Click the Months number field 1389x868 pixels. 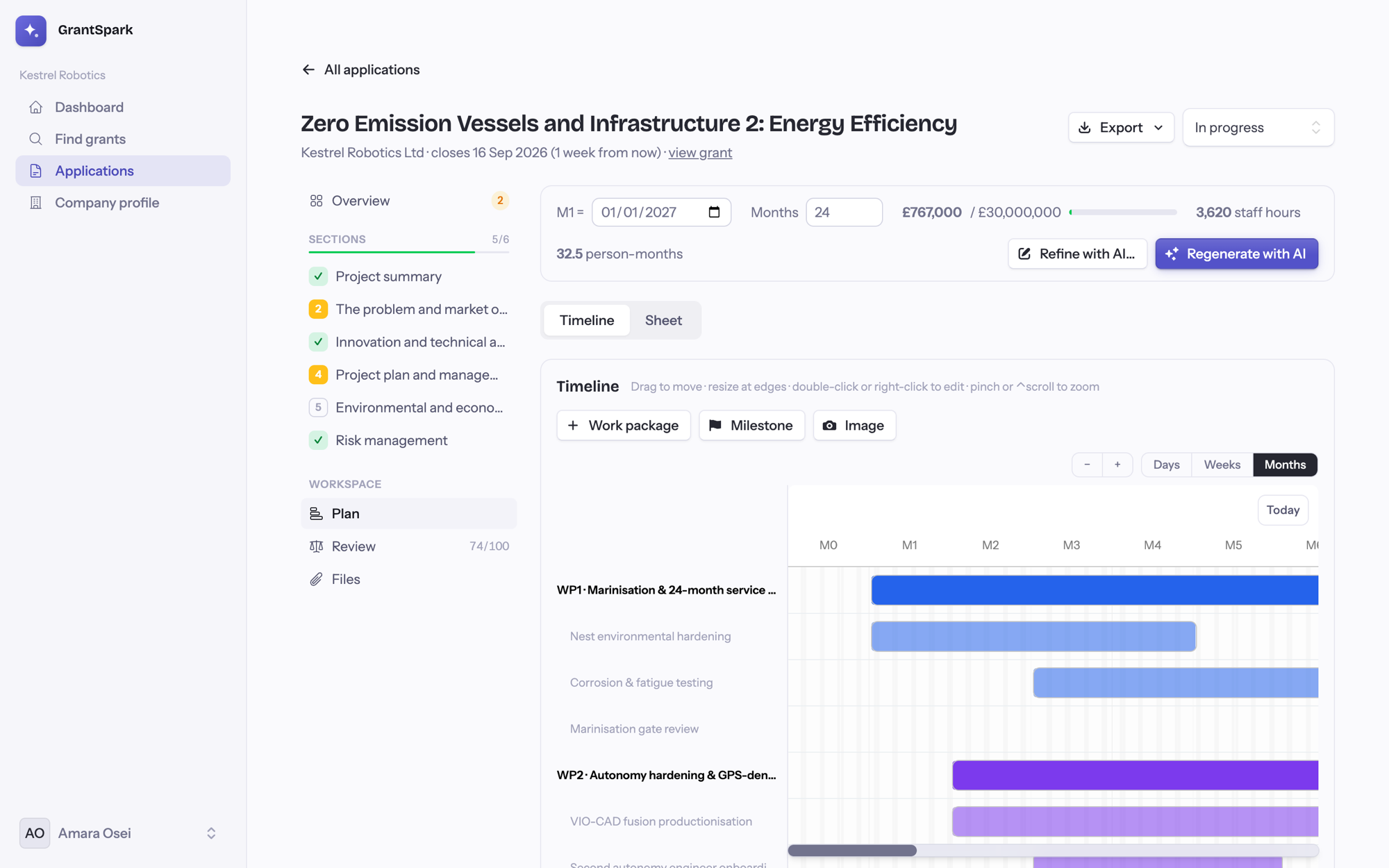pyautogui.click(x=844, y=212)
